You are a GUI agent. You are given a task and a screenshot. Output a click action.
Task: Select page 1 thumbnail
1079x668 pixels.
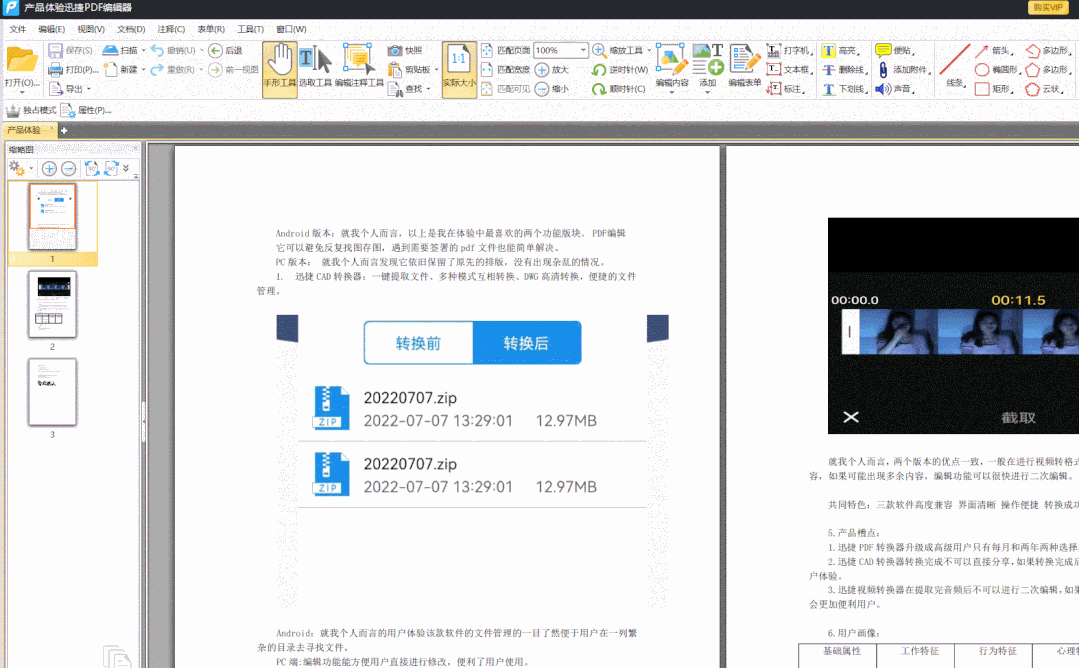[52, 216]
